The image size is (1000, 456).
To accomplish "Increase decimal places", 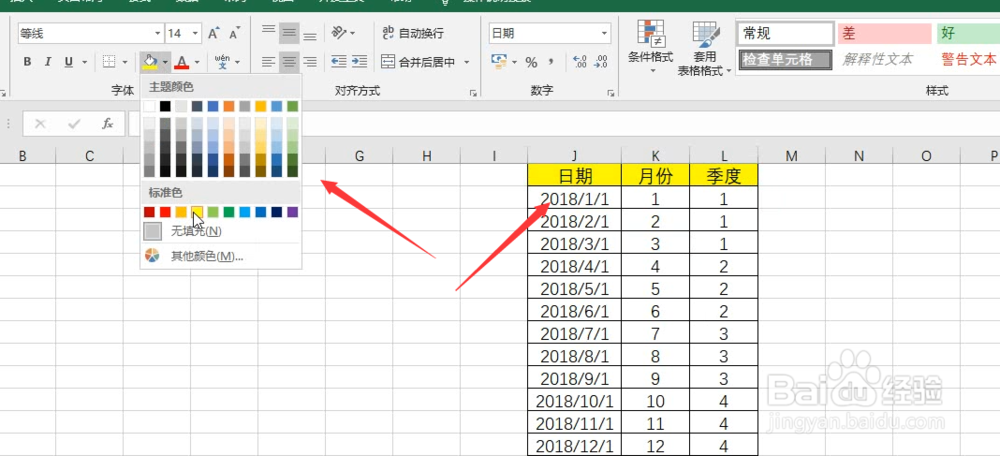I will coord(580,62).
